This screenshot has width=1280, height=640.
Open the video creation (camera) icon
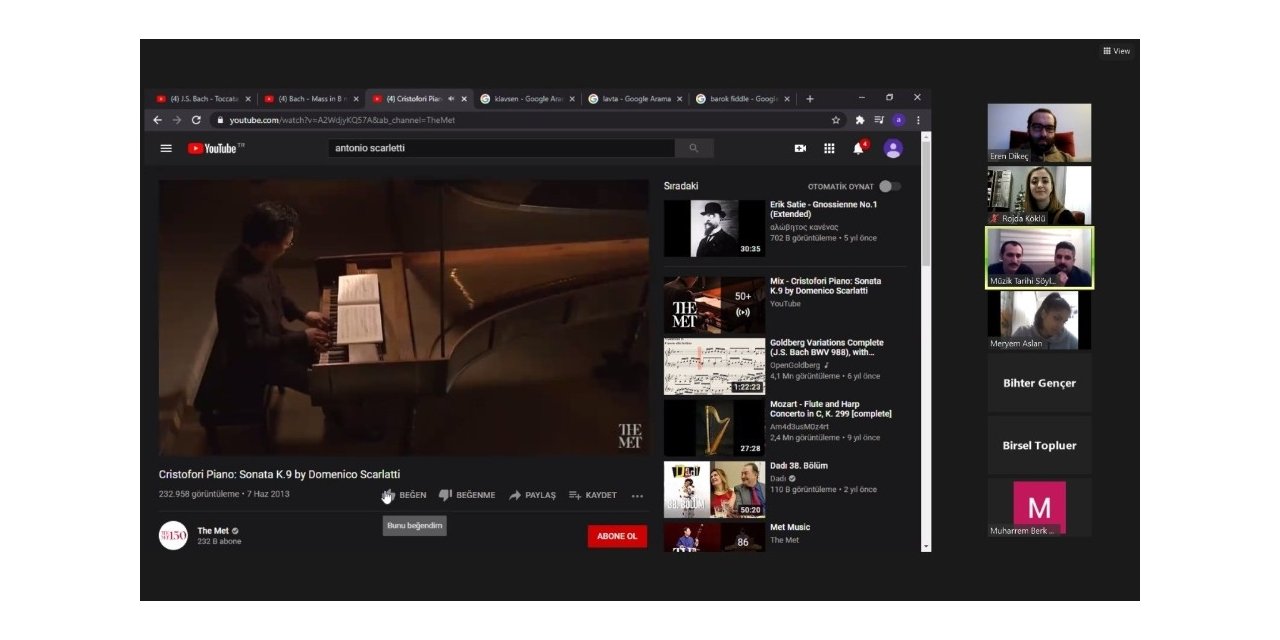(796, 147)
